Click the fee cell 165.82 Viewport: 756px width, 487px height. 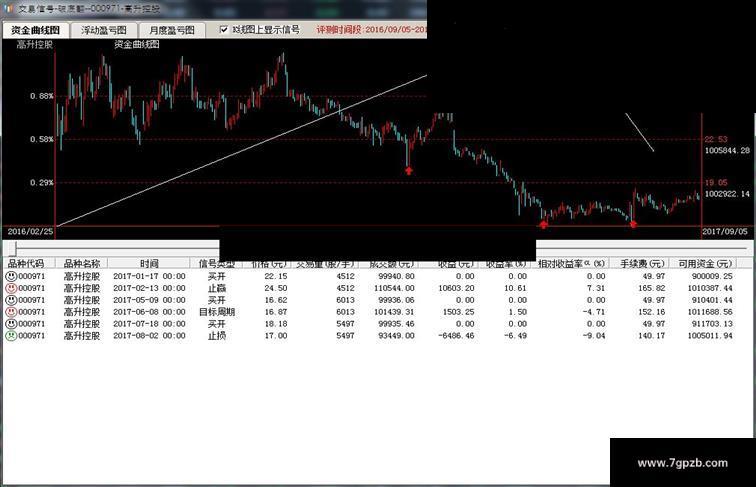651,288
